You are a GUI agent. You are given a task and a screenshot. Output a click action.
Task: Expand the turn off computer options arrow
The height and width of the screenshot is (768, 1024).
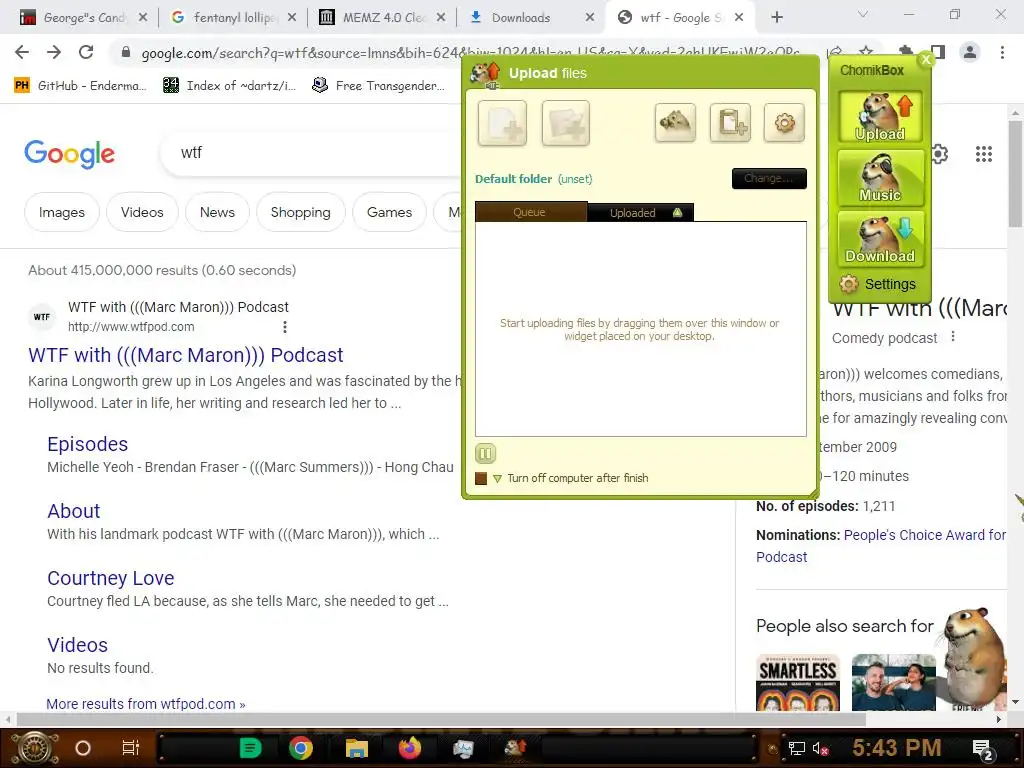pyautogui.click(x=498, y=479)
